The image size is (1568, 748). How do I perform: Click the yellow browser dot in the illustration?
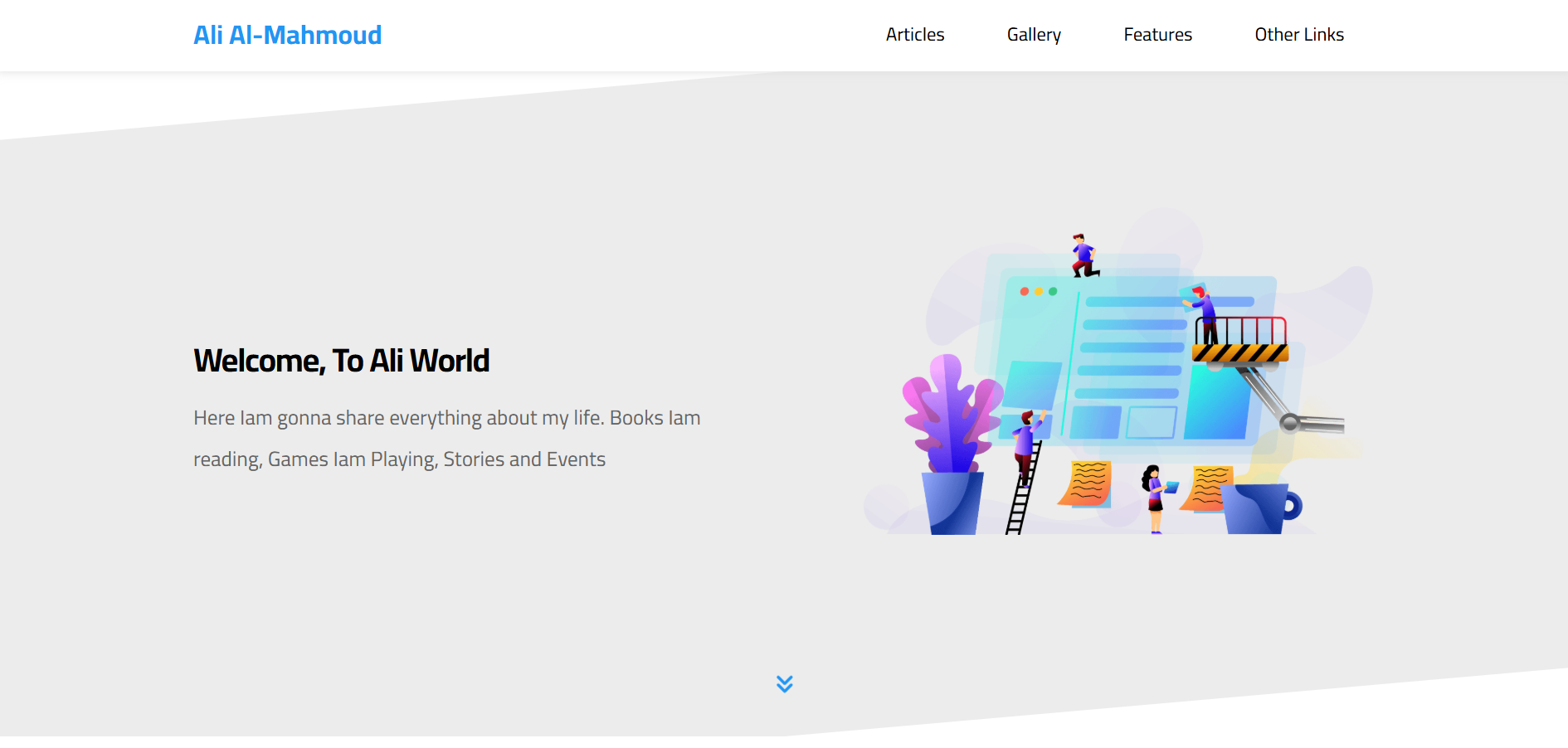[x=1037, y=292]
